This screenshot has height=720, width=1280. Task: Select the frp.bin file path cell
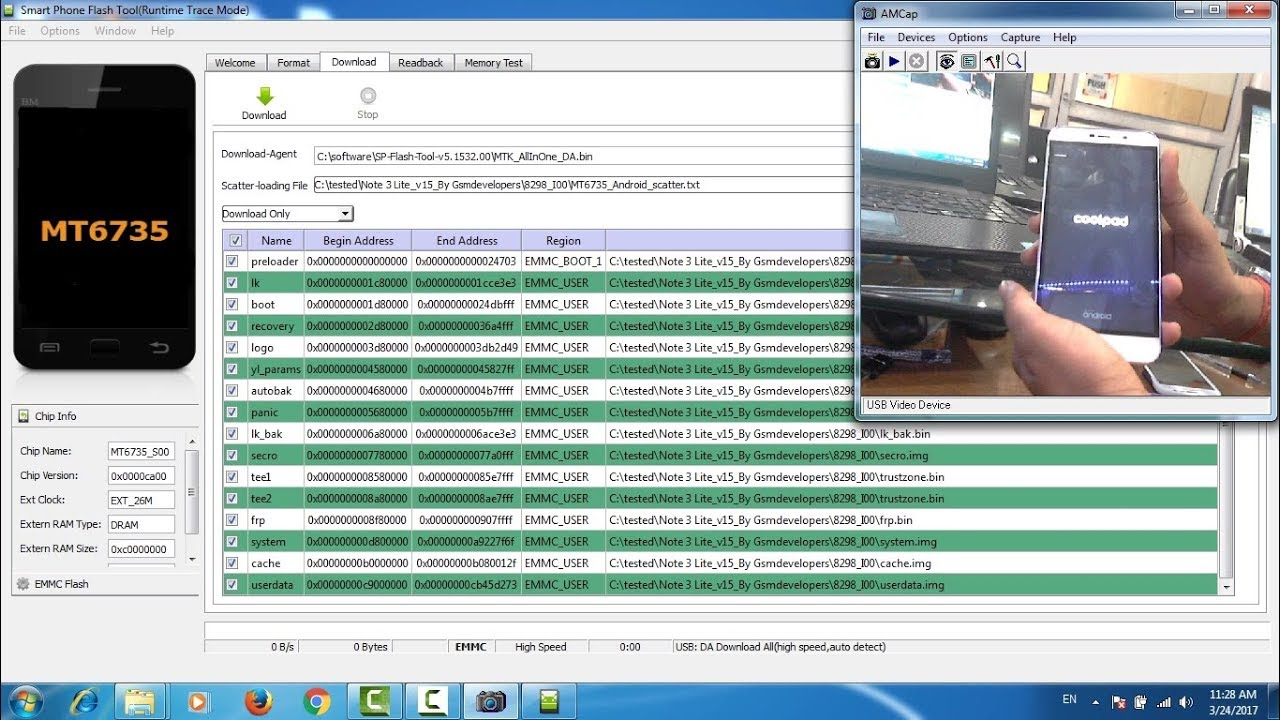pyautogui.click(x=912, y=520)
